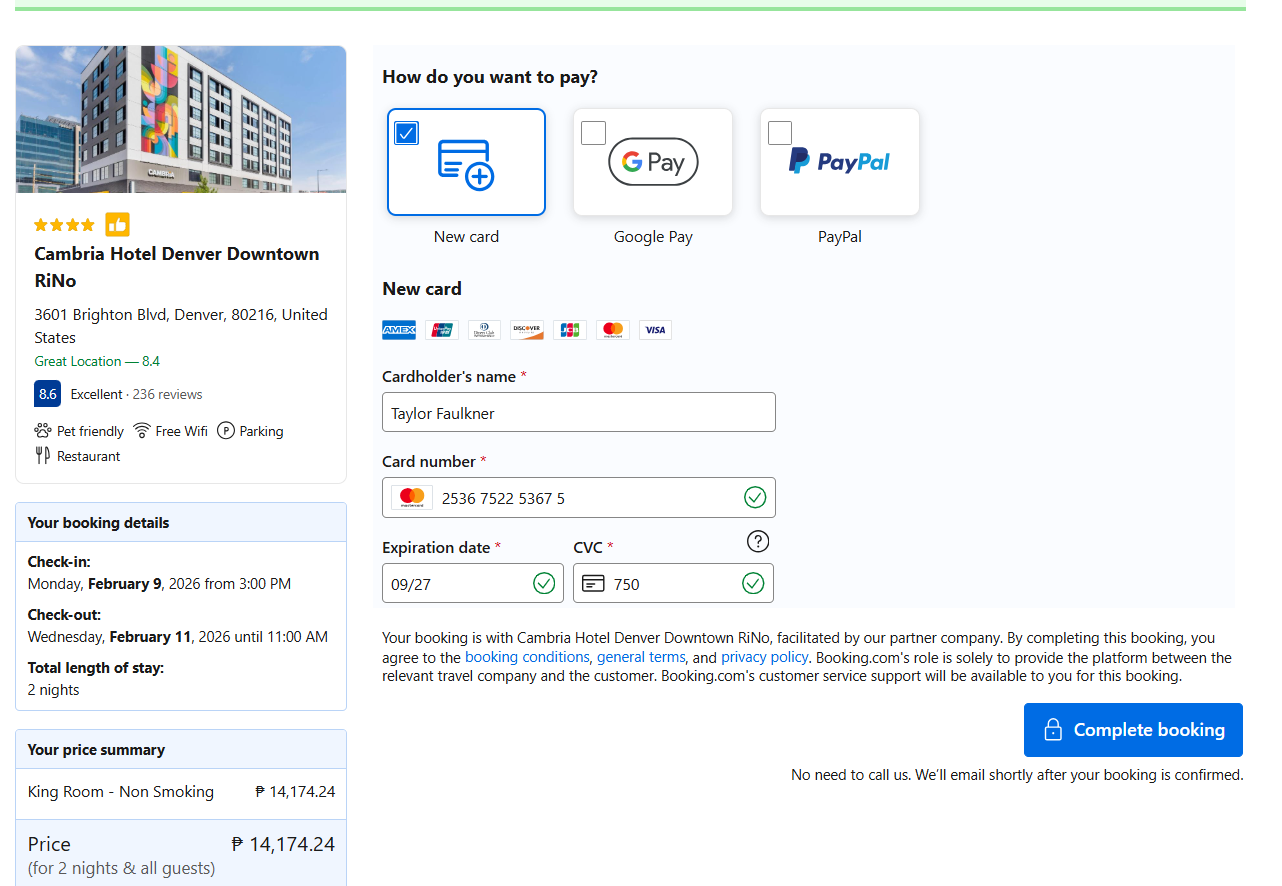This screenshot has width=1282, height=886.
Task: Click the Cambria Hotel Denver Downtown RiNo title
Action: click(177, 267)
